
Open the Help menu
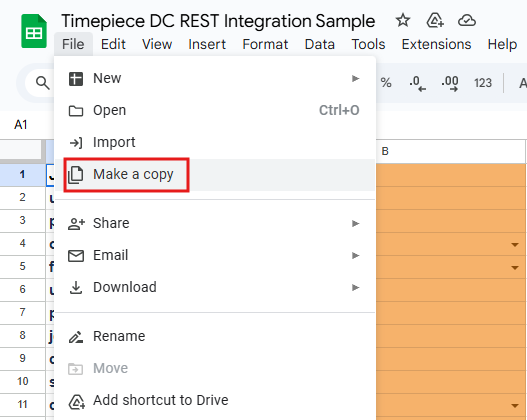502,44
